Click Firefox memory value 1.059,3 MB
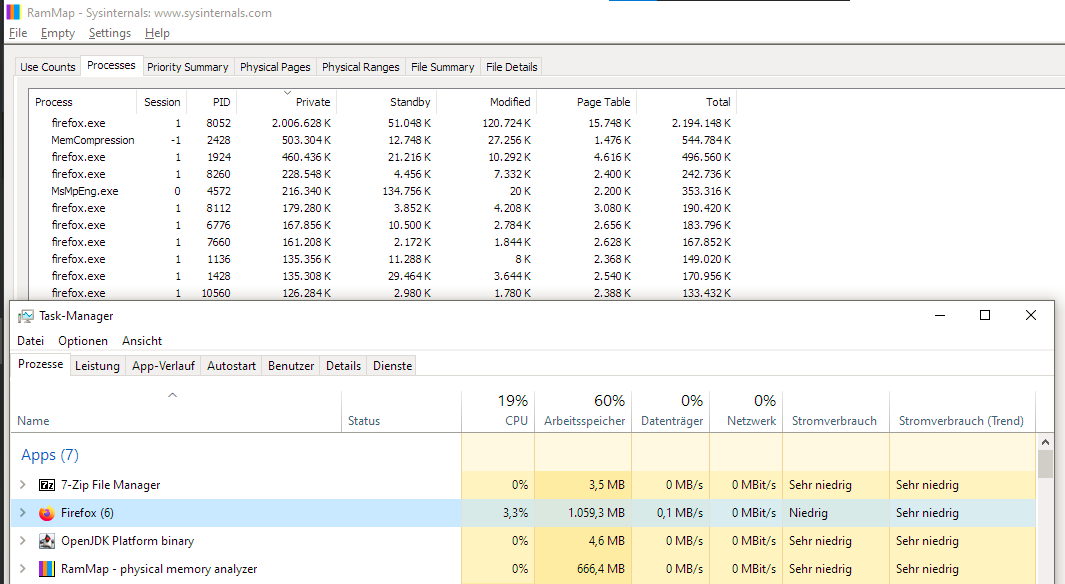Viewport: 1065px width, 584px height. click(x=596, y=513)
